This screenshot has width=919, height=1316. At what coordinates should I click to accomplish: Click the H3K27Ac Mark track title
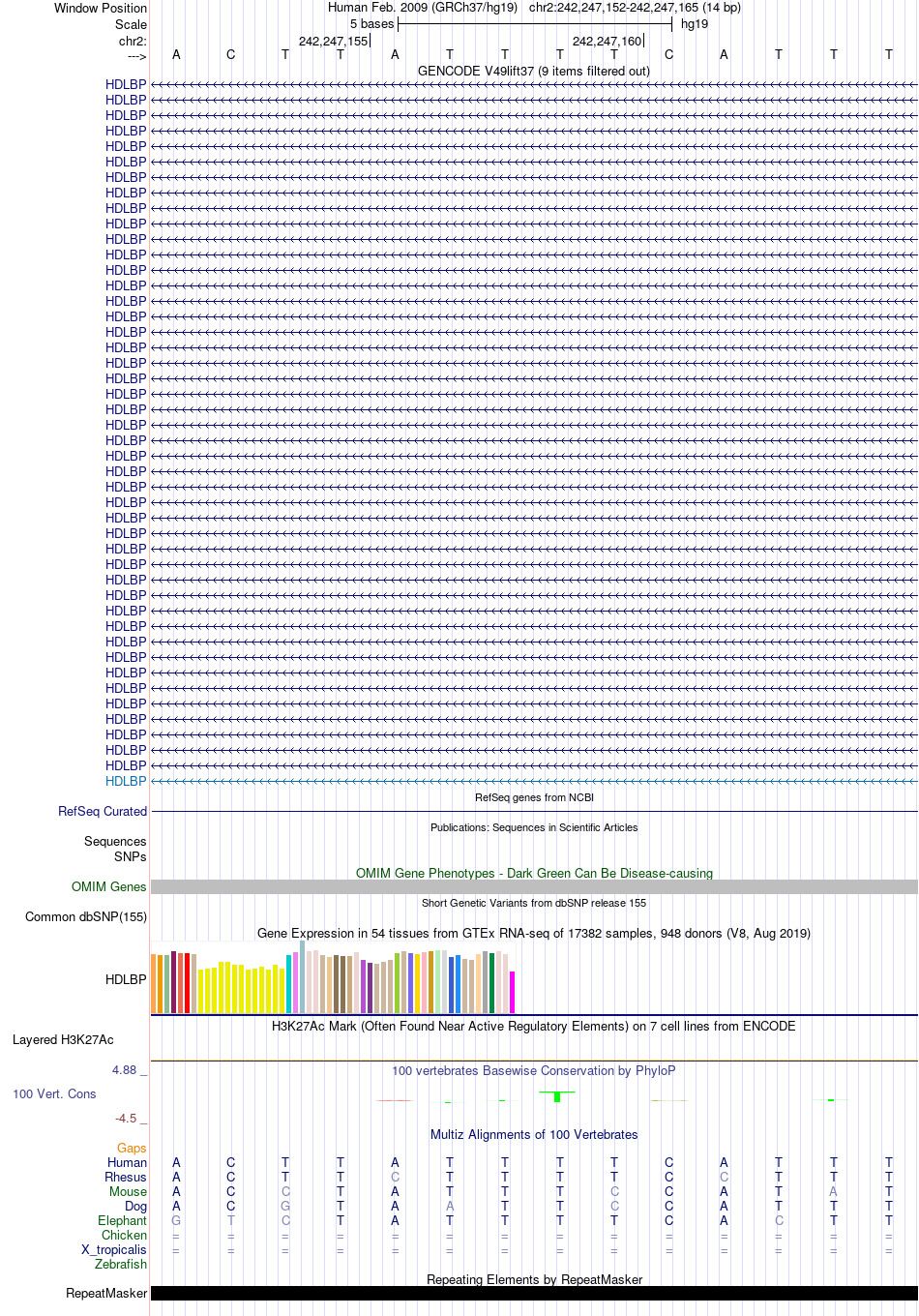pyautogui.click(x=534, y=1026)
